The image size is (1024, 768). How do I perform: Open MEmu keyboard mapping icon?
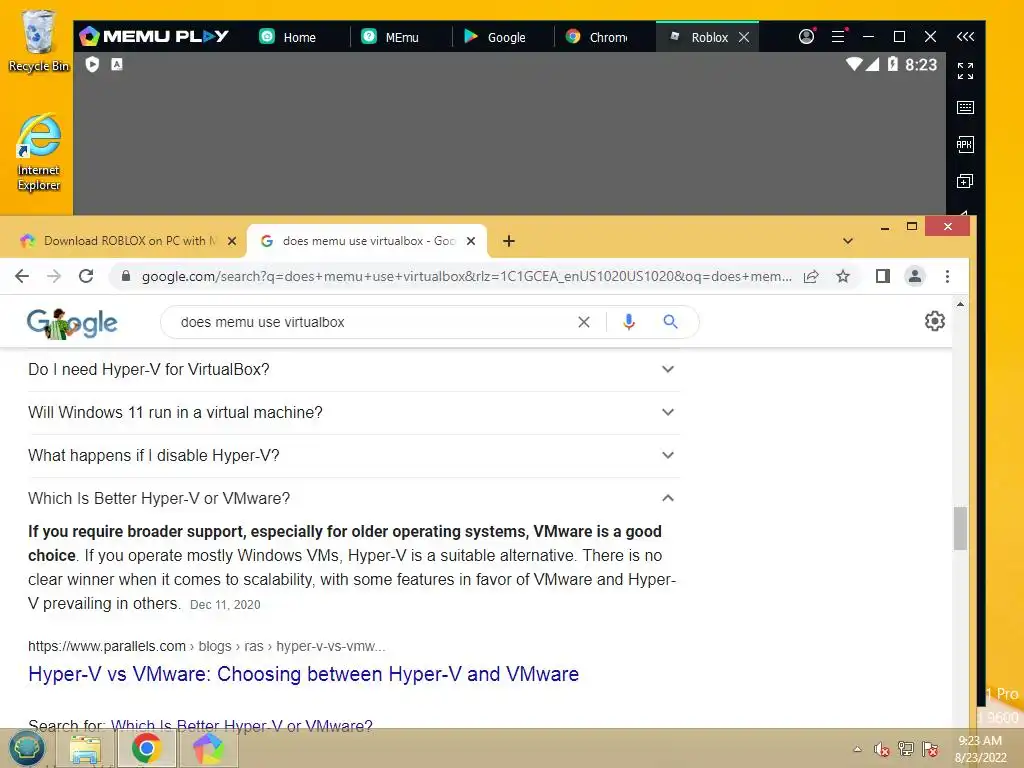(x=965, y=107)
